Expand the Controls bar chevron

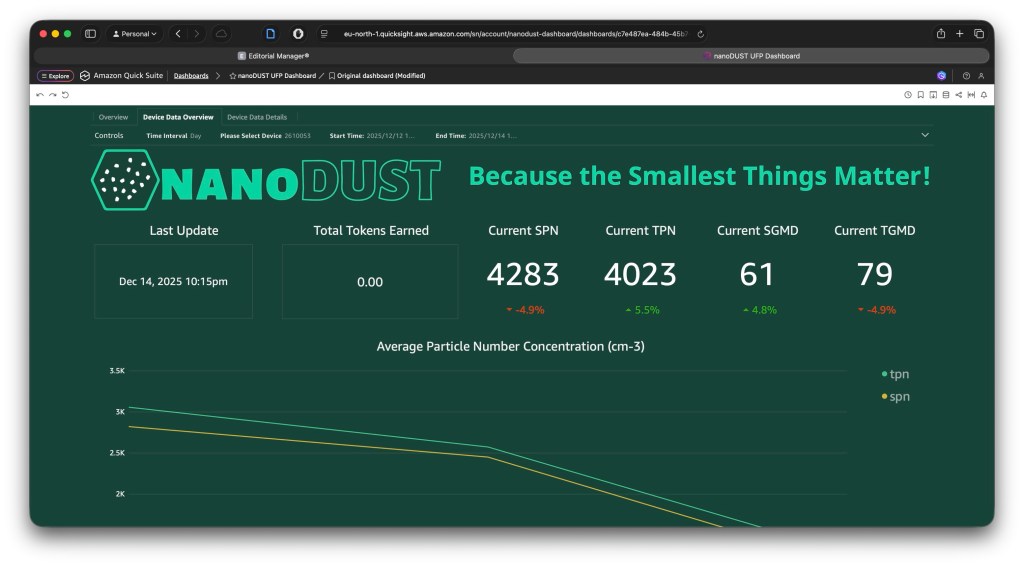[x=925, y=135]
